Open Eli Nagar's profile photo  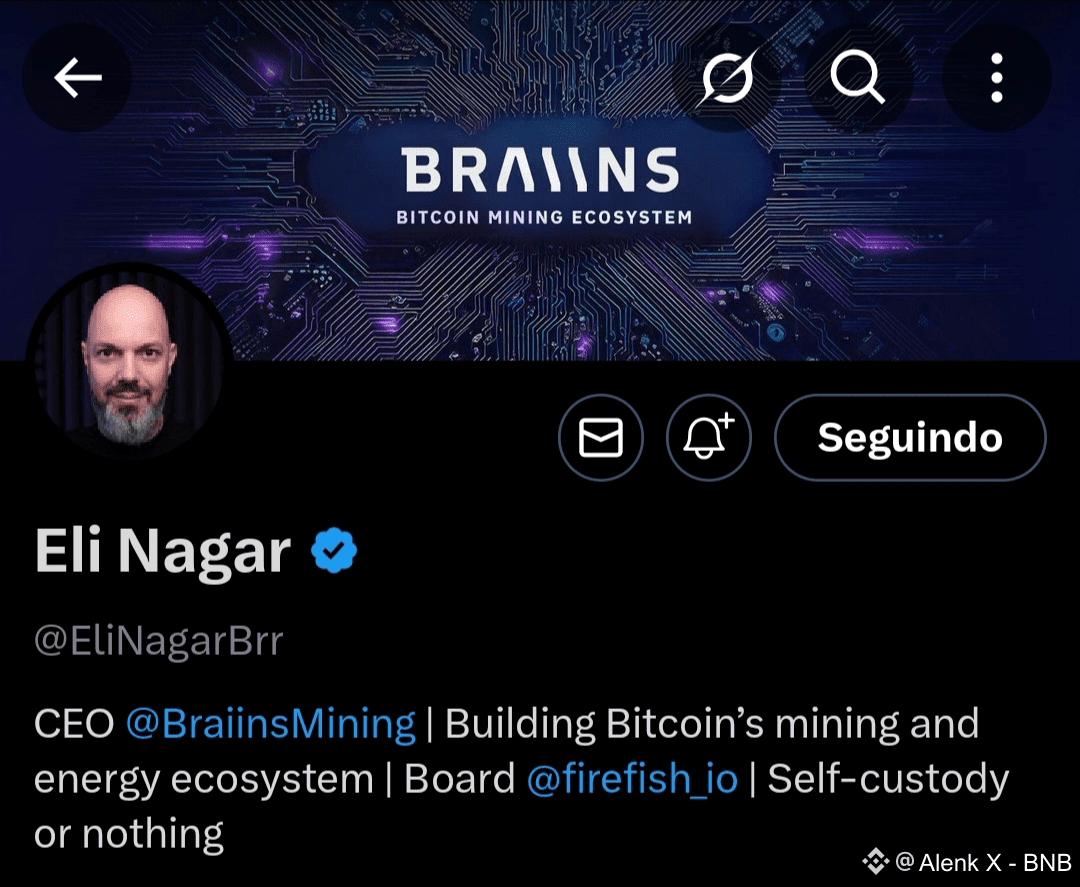(x=129, y=362)
